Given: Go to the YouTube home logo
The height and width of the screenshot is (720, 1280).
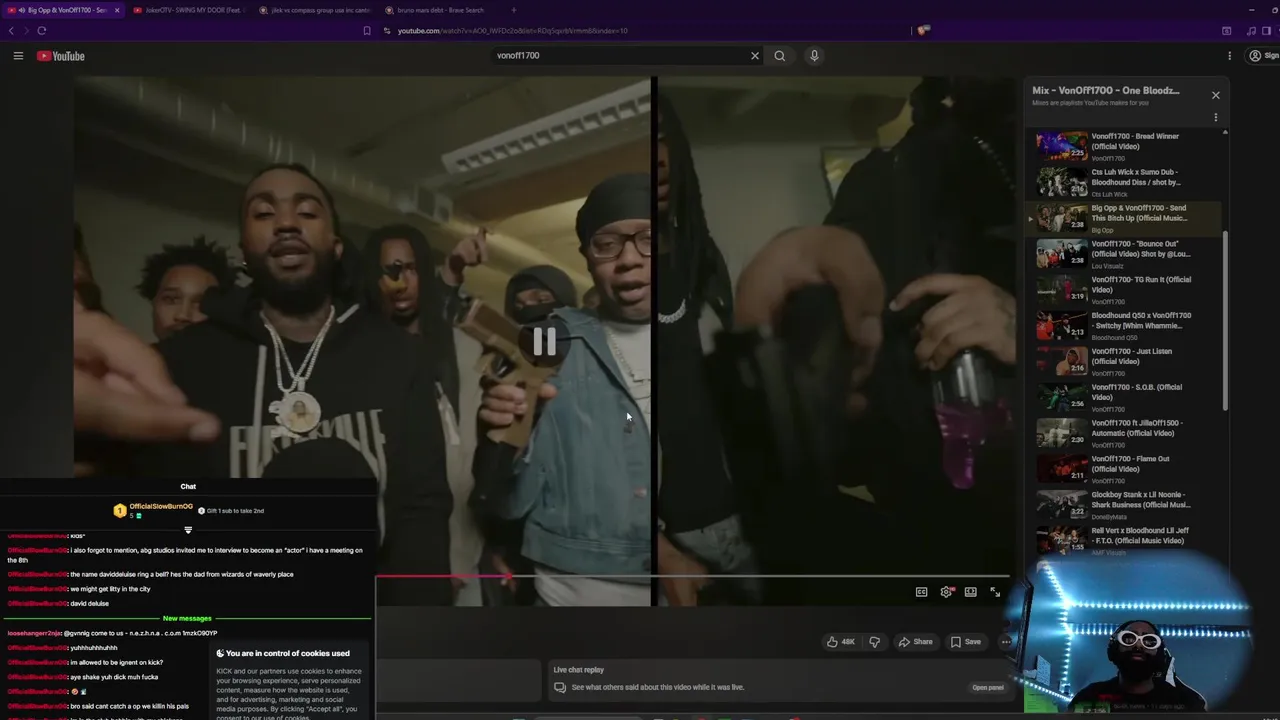Looking at the screenshot, I should (61, 56).
